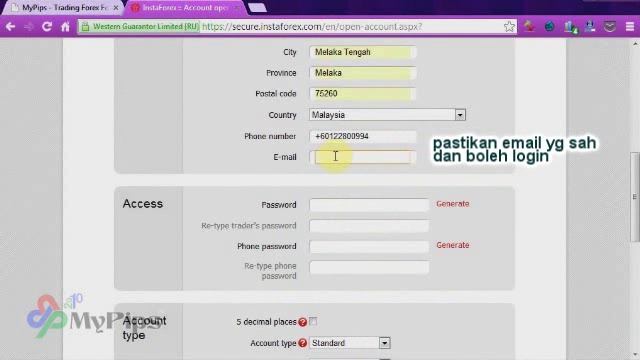Click the Western Guarantor Limited certificate label
The height and width of the screenshot is (360, 640).
[x=145, y=27]
